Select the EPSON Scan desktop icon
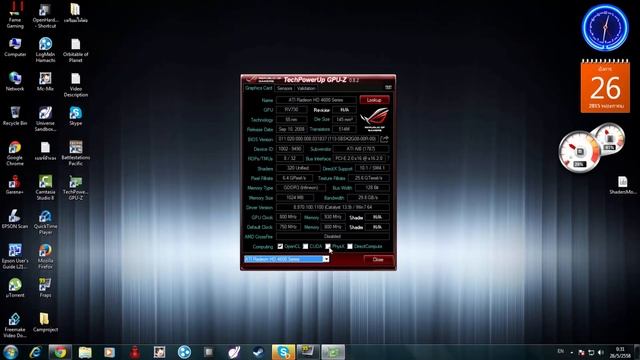Screen dimensions: 640x360 tap(15, 219)
